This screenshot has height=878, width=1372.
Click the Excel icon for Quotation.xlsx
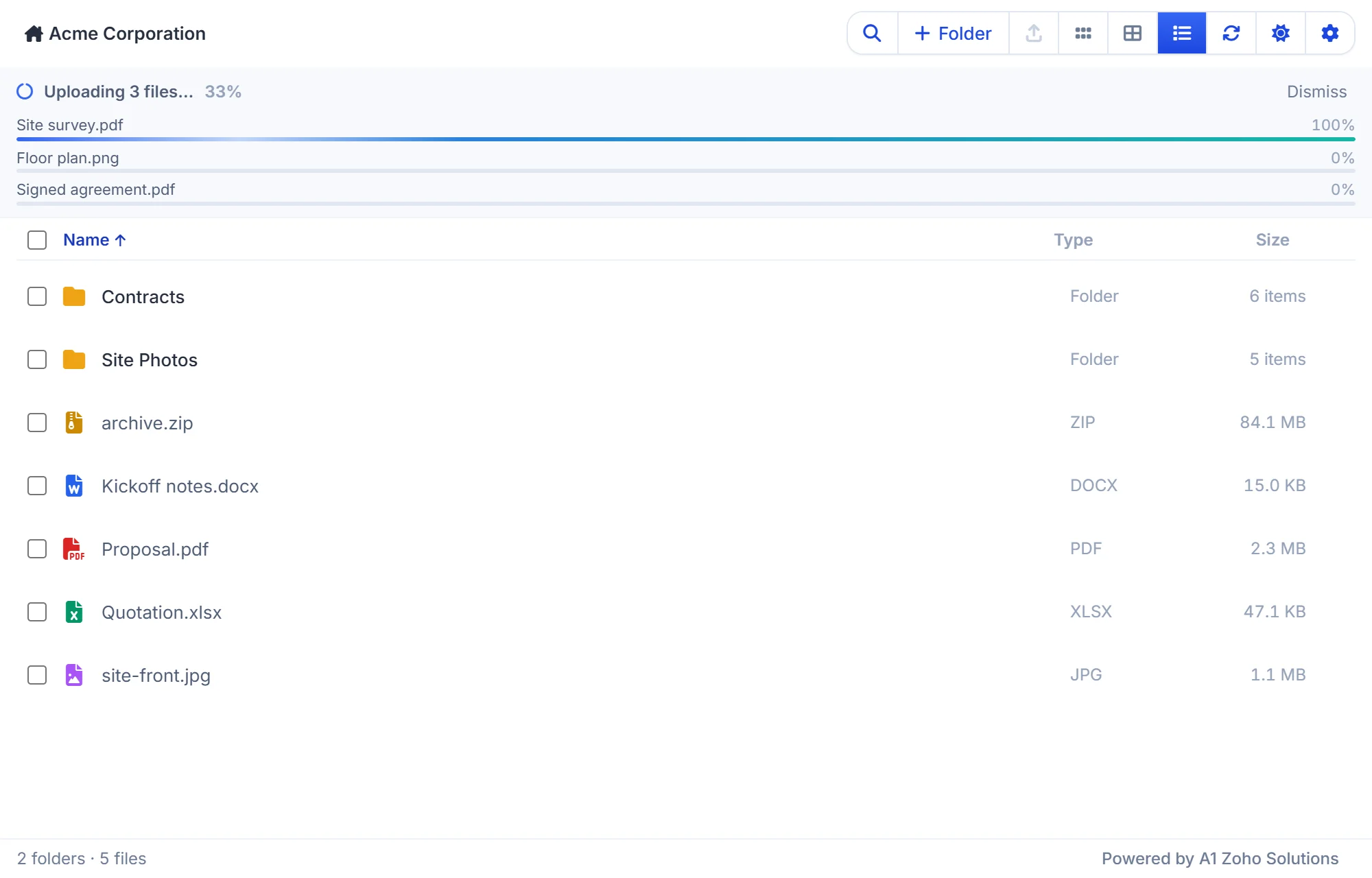(x=74, y=612)
